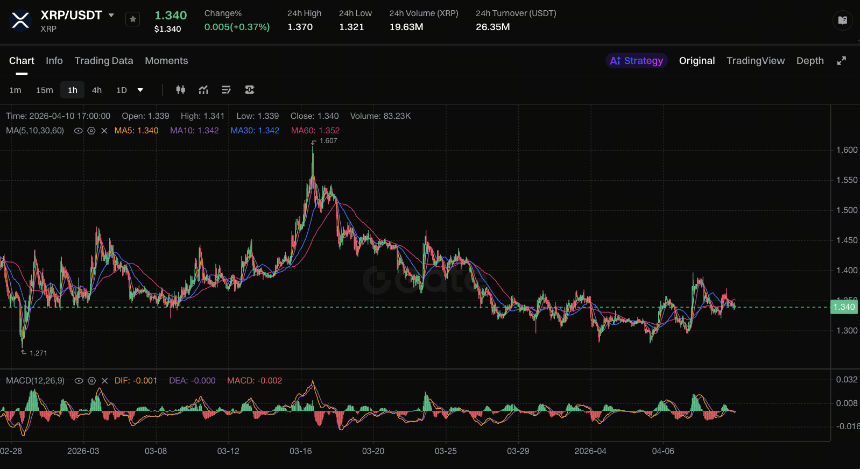Open the chart settings icon in toolbar

pyautogui.click(x=250, y=90)
